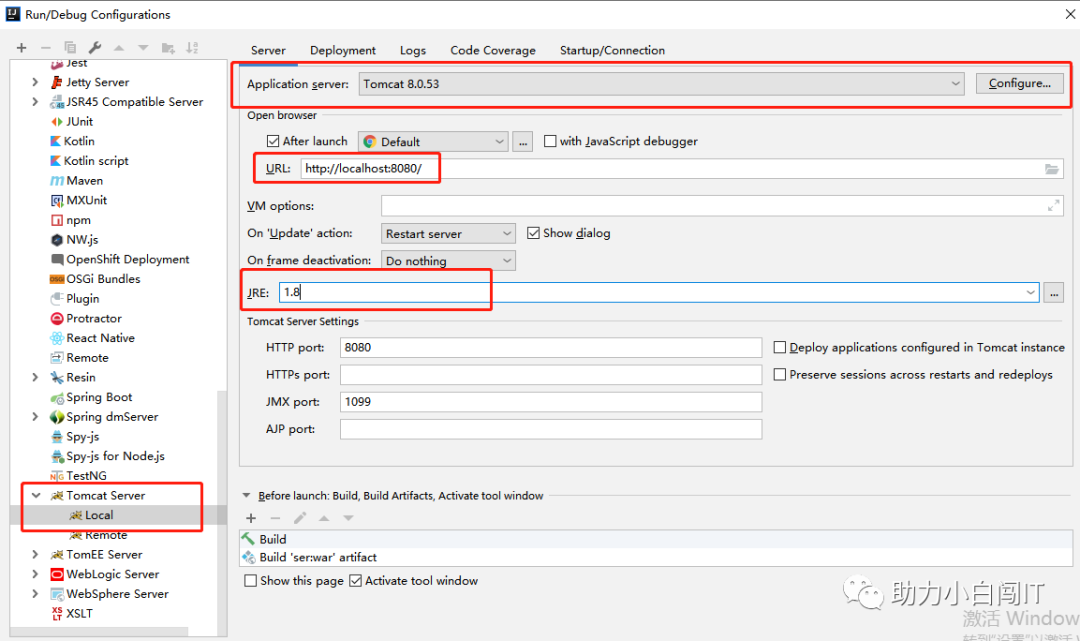
Task: Click move into new folder icon
Action: pos(168,48)
